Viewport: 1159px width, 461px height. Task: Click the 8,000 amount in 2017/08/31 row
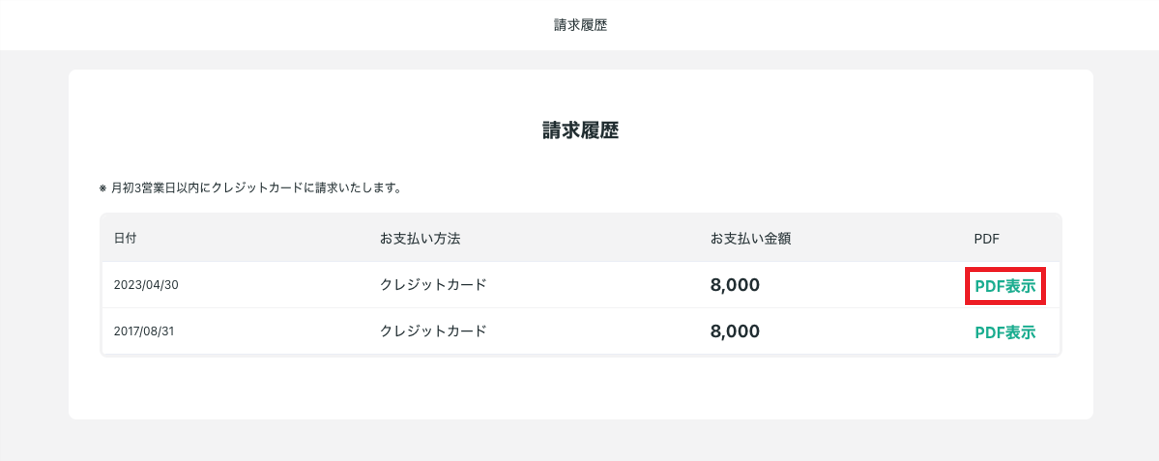tap(735, 331)
